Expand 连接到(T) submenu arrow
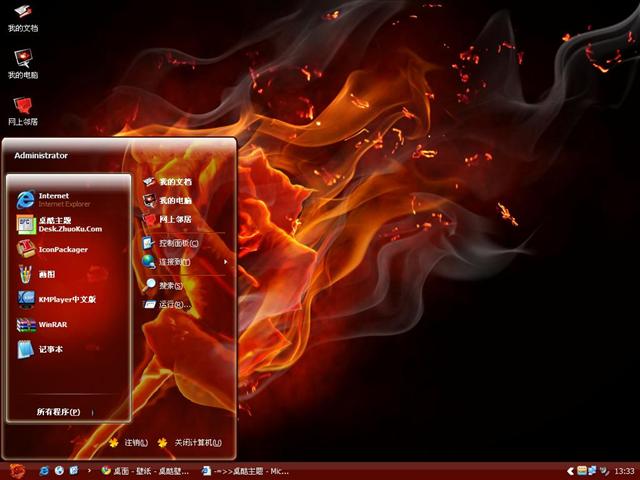Screen dimensions: 640x480 pyautogui.click(x=225, y=262)
